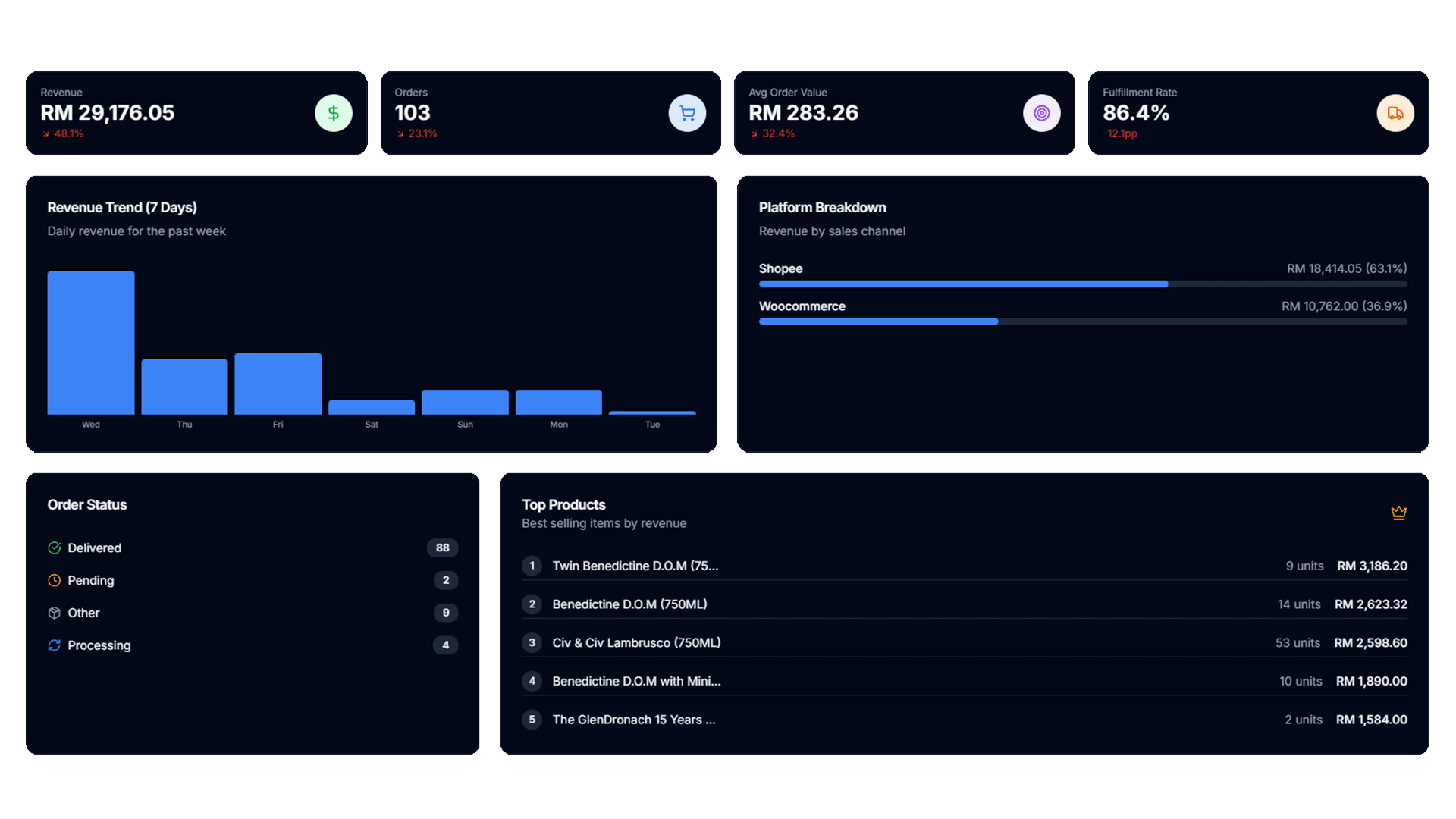Click the Order Status heading
Viewport: 1456px width, 819px height.
(87, 504)
